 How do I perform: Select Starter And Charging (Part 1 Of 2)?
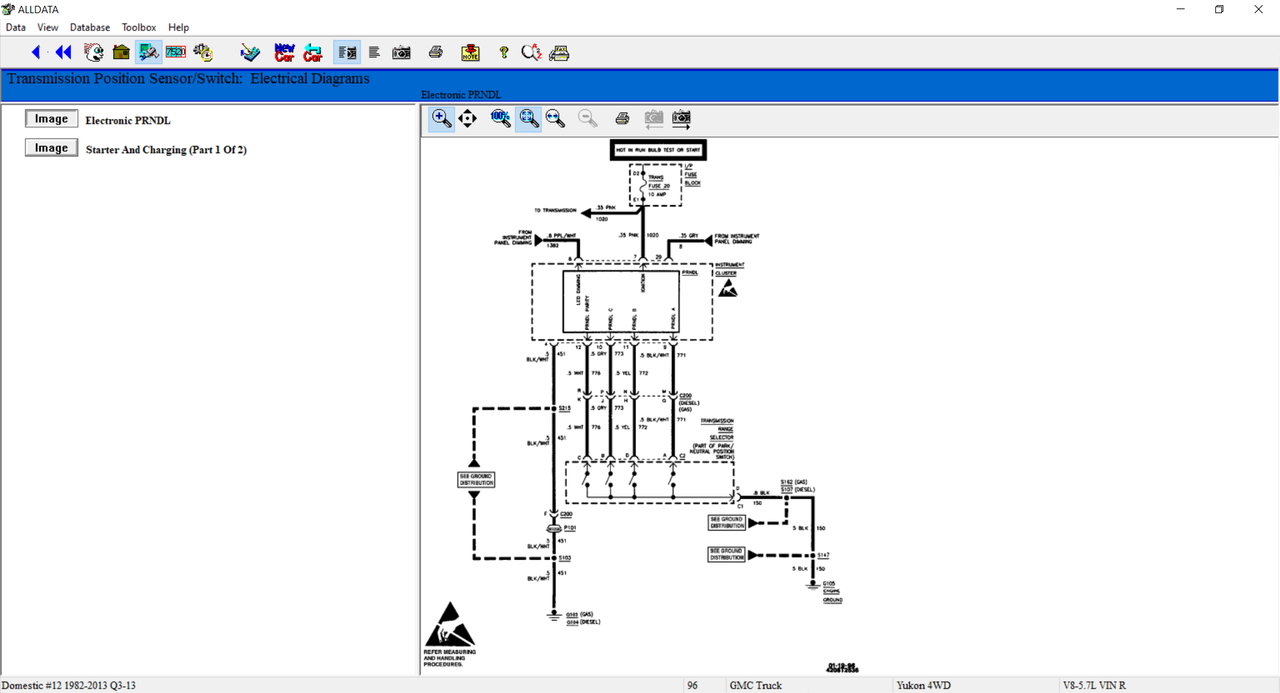coord(166,150)
